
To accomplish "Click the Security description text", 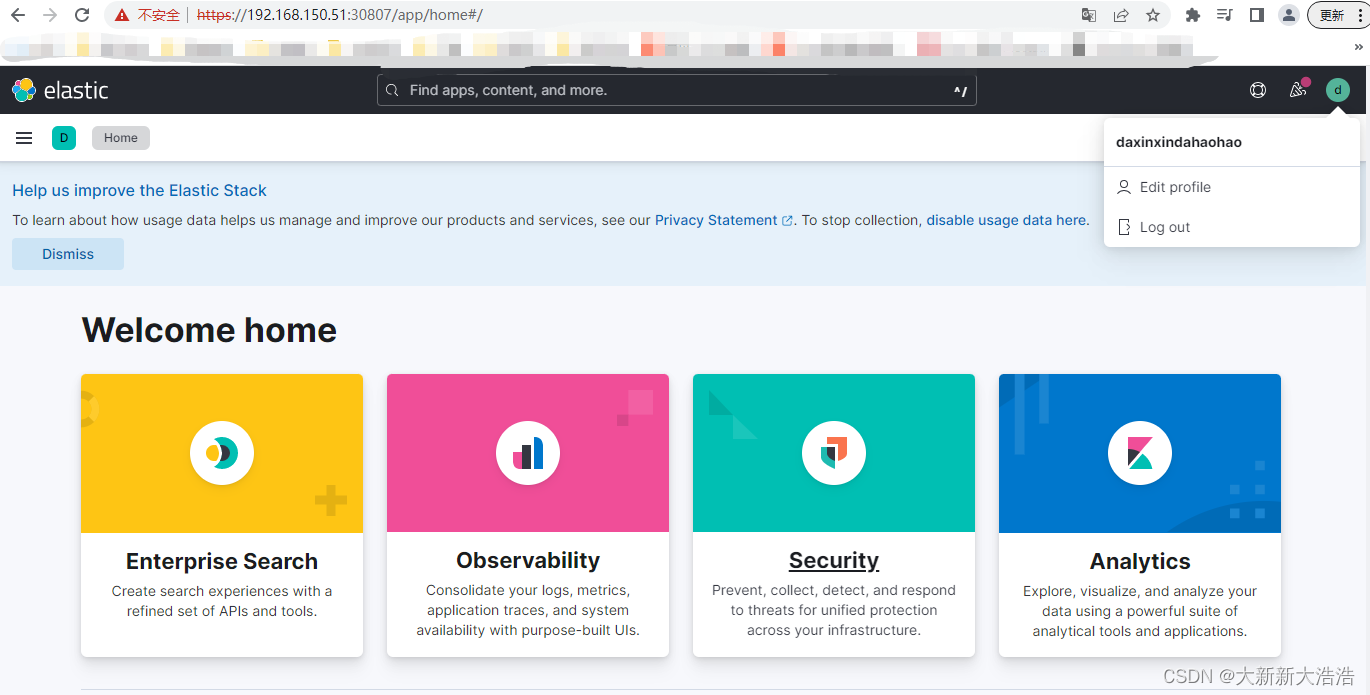I will click(x=834, y=610).
